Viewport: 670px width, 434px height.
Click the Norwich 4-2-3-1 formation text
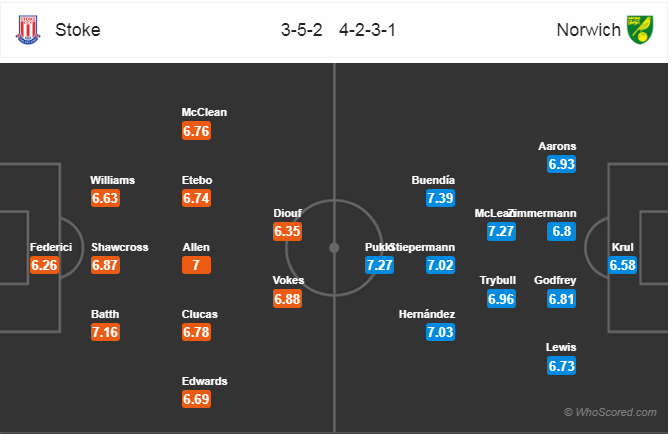[367, 30]
